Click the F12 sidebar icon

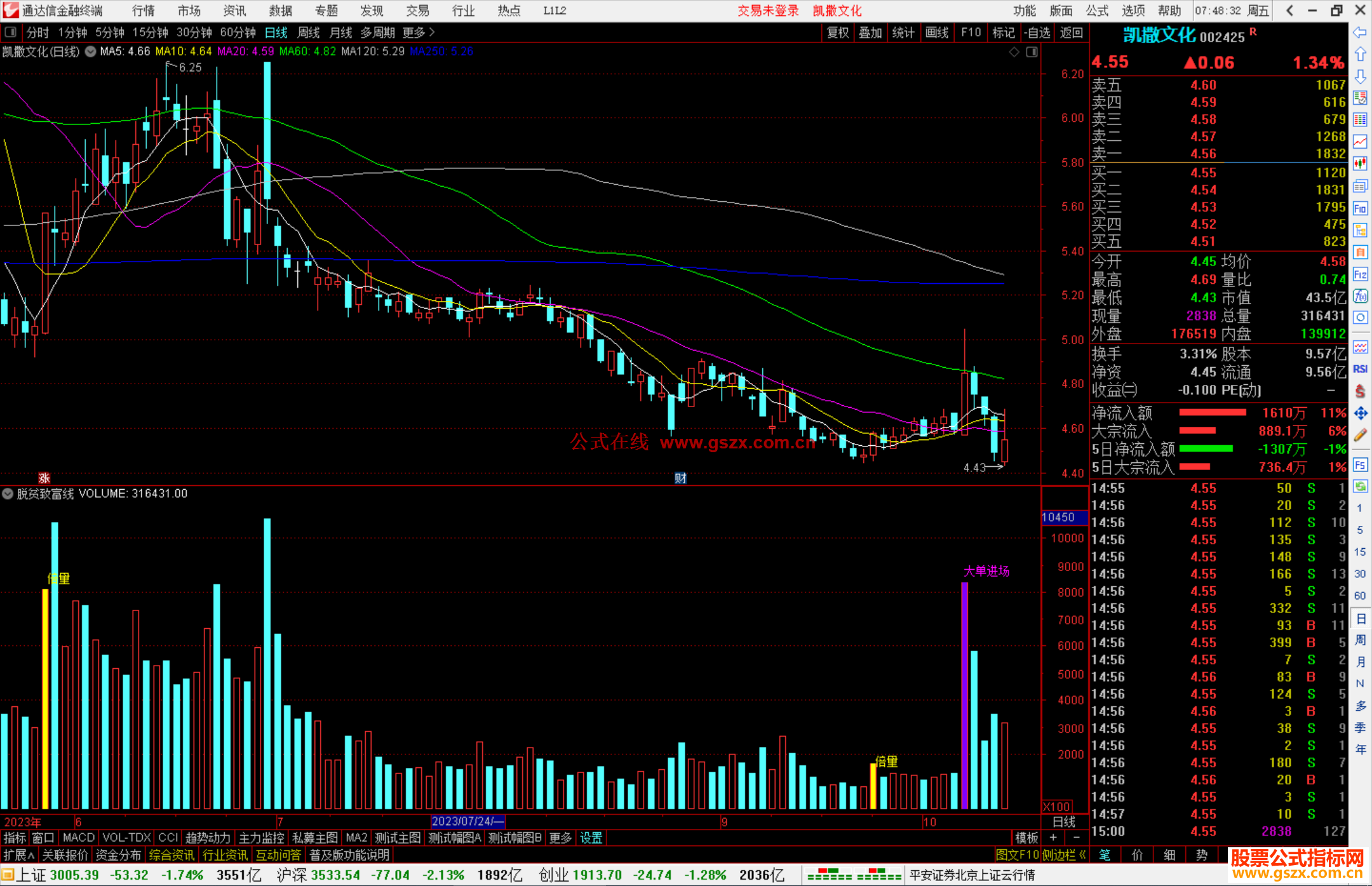click(1360, 274)
